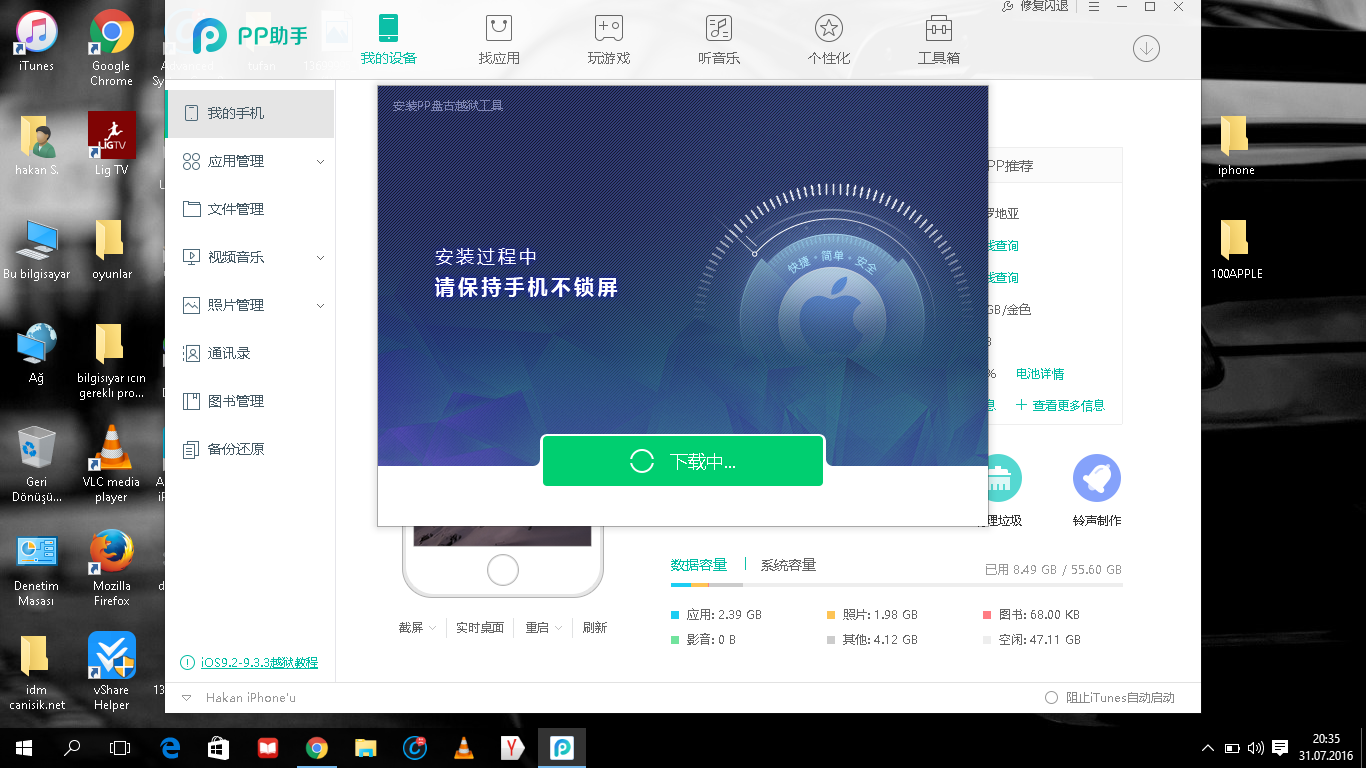
Task: Click the 其他: 4.12 GB legend
Action: (872, 640)
